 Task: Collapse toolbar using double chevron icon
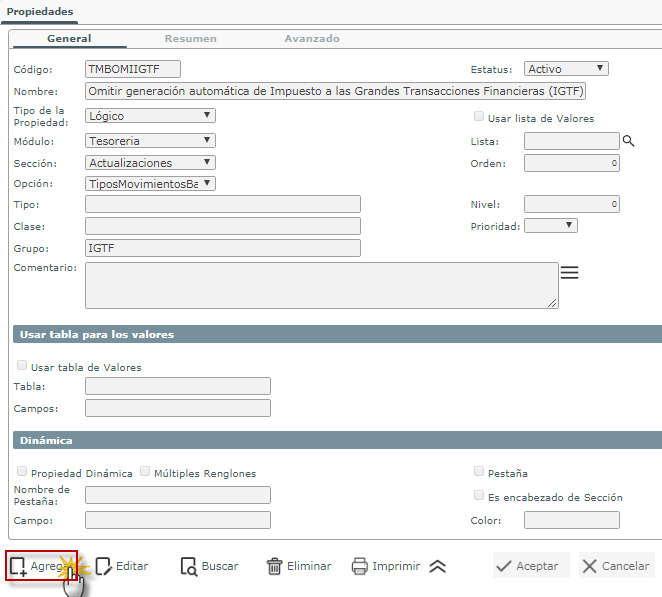(437, 566)
